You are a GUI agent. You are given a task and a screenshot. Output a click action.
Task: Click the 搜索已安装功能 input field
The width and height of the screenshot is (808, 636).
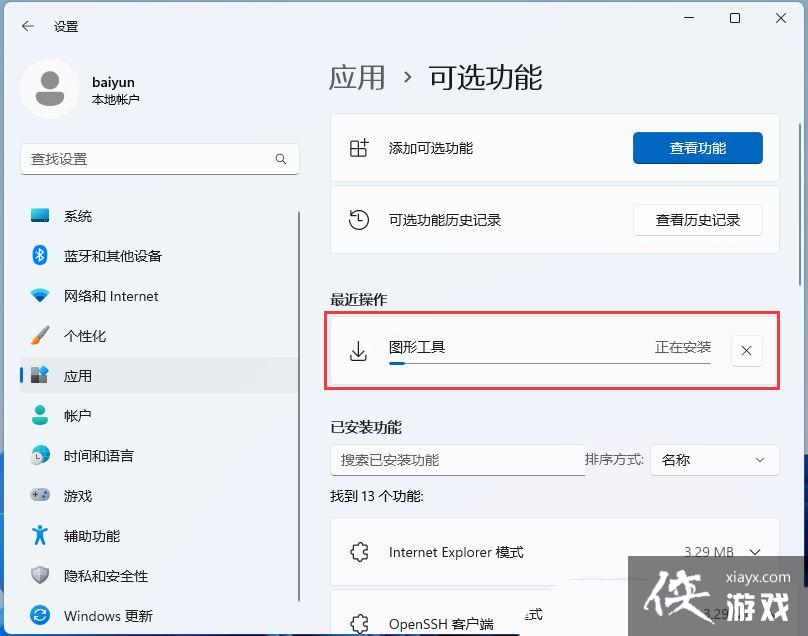click(457, 460)
